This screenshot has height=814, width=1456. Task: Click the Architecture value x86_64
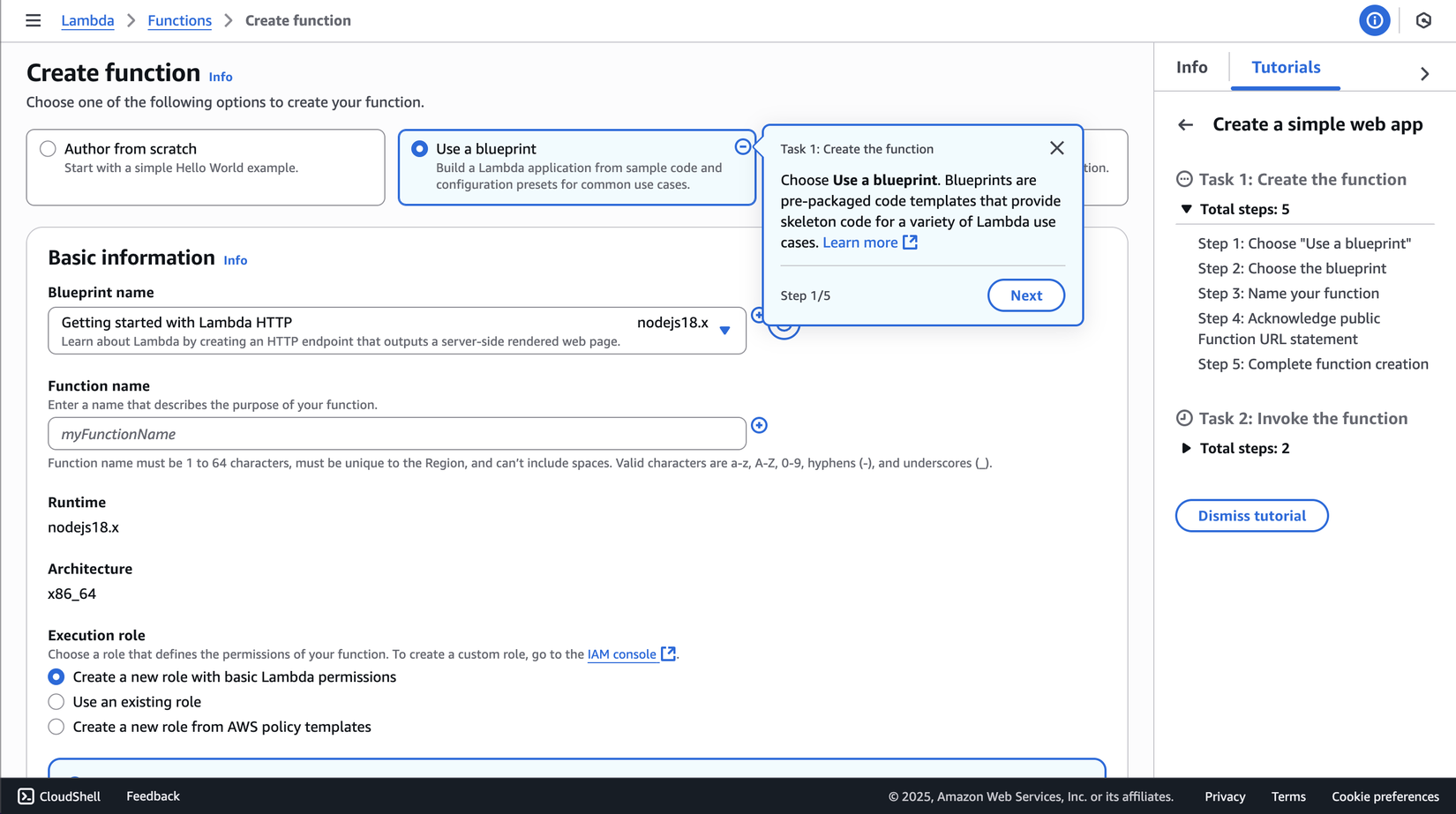click(71, 594)
